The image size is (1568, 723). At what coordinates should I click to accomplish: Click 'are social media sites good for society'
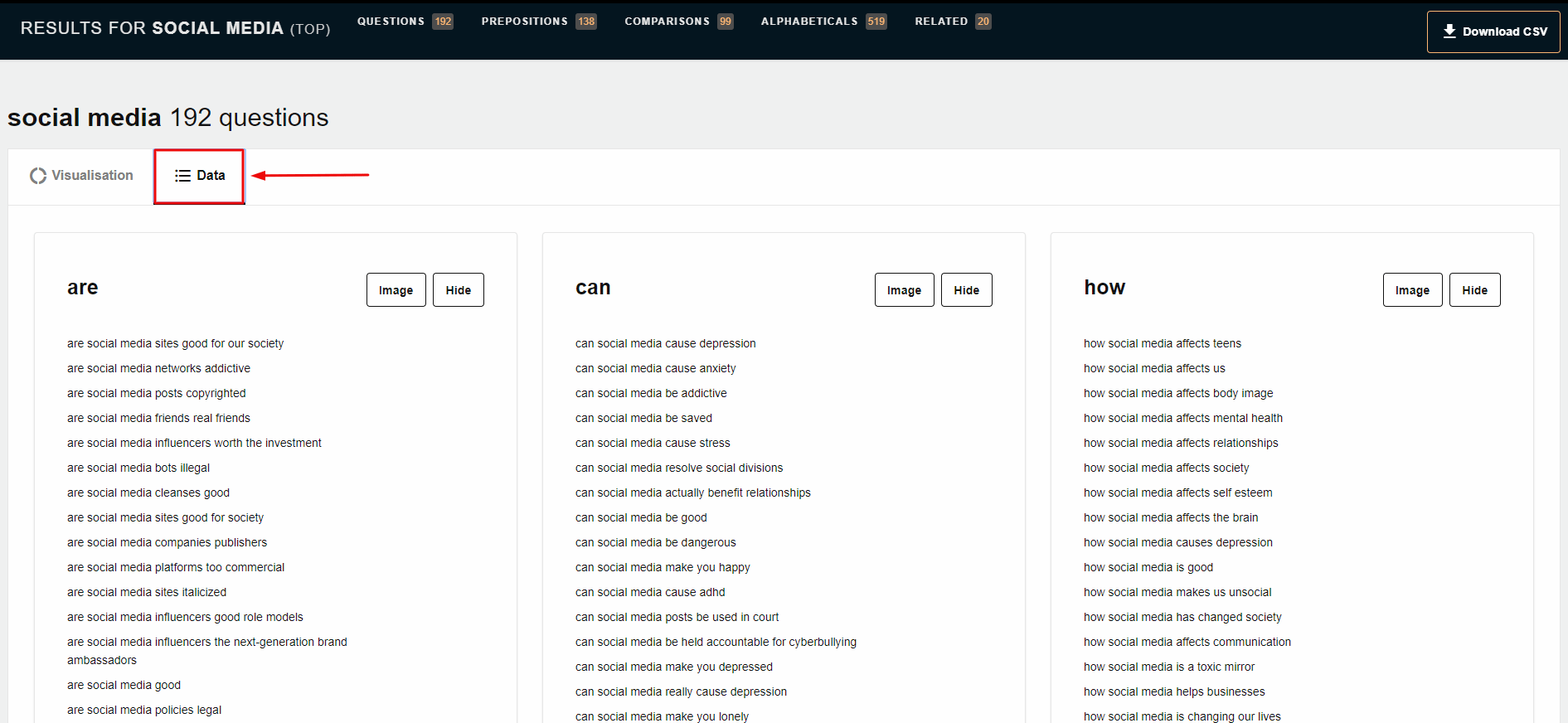click(x=165, y=517)
